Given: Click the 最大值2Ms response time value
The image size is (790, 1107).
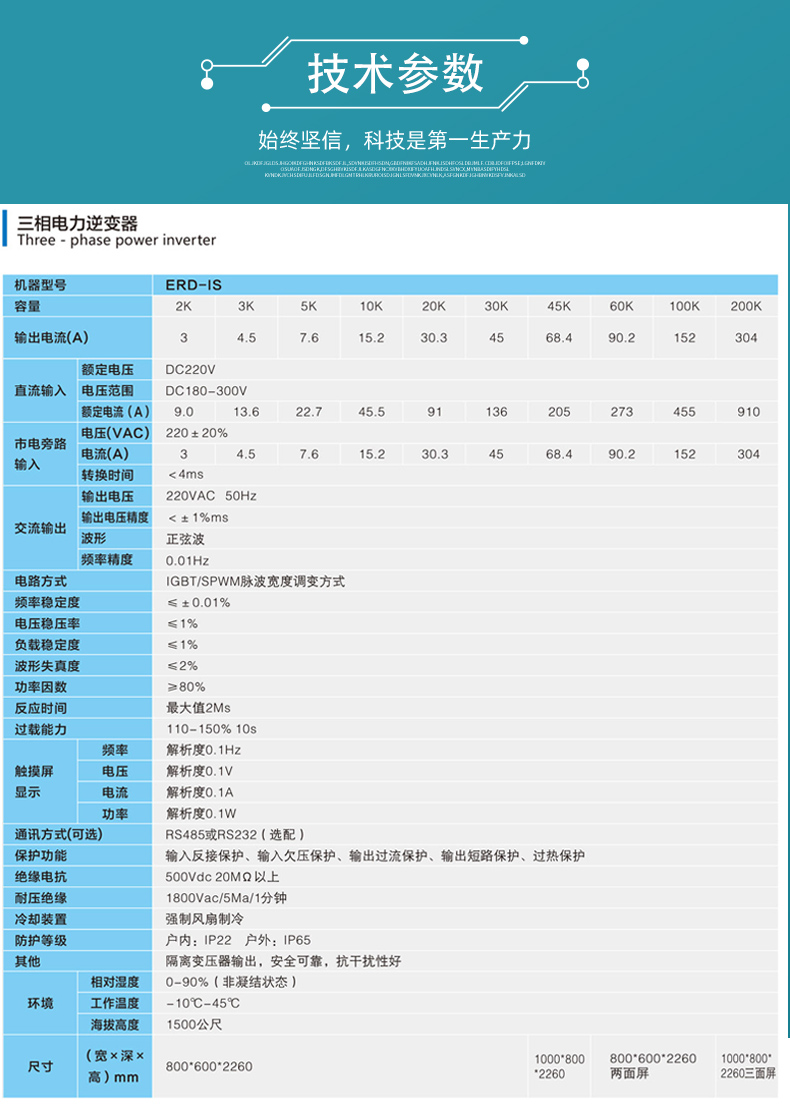Looking at the screenshot, I should point(198,707).
